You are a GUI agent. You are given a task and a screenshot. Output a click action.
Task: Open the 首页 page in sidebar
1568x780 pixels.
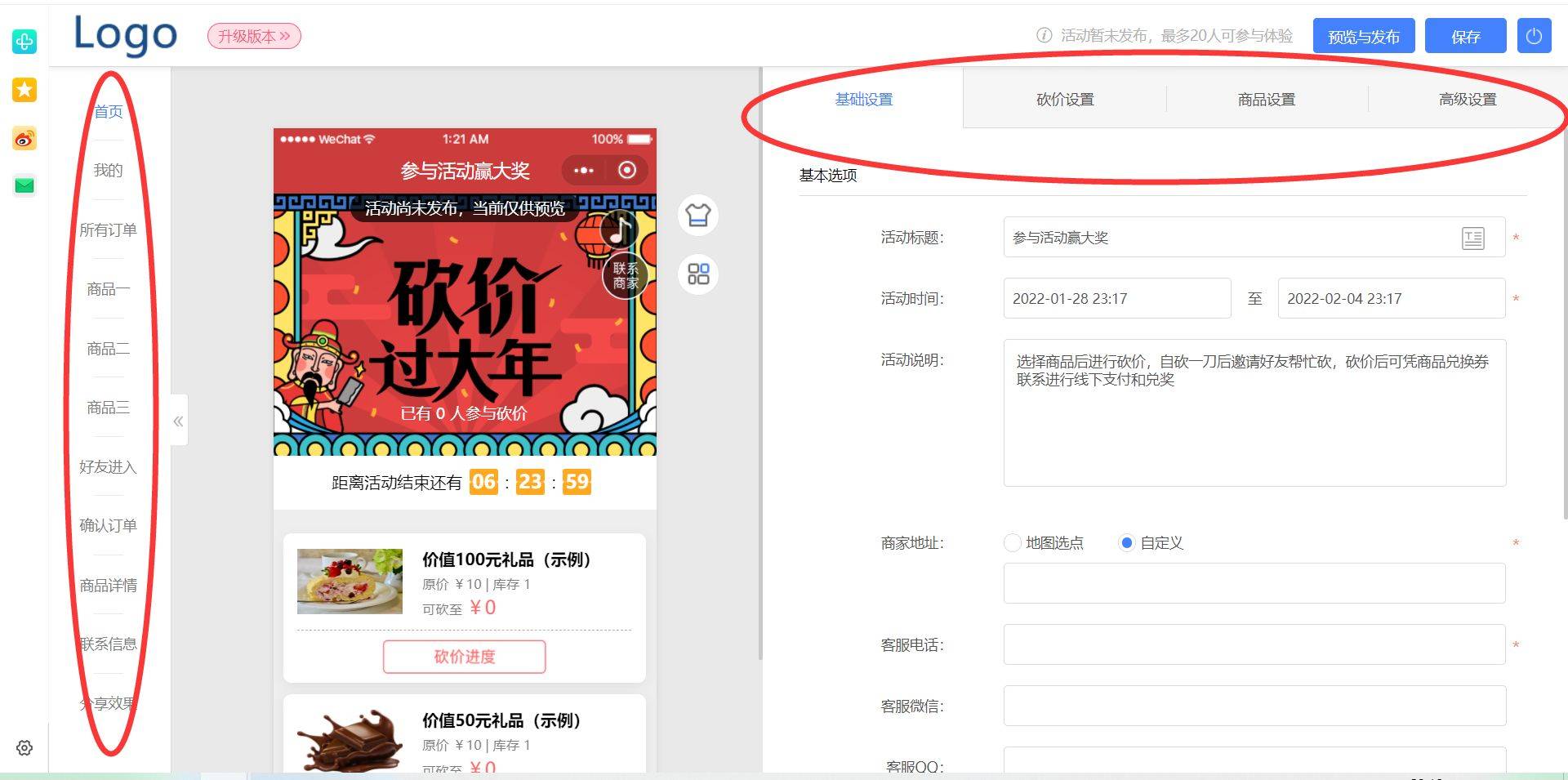click(x=108, y=112)
